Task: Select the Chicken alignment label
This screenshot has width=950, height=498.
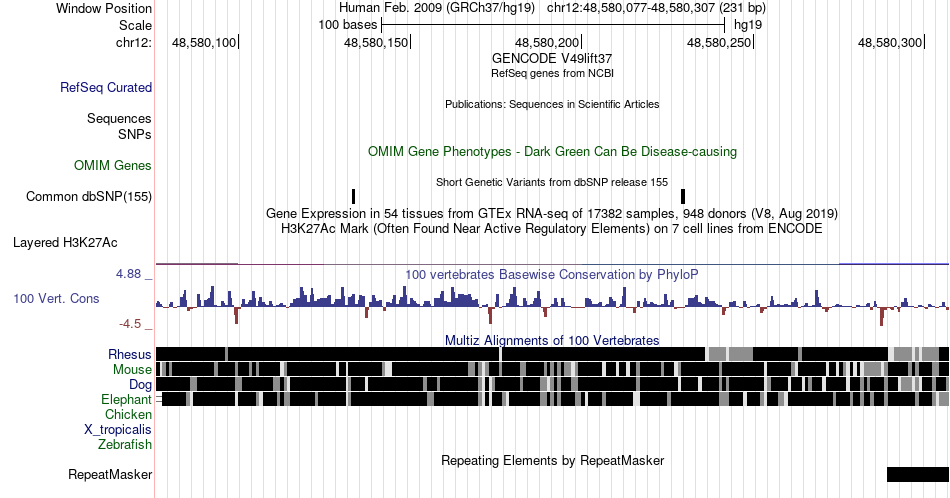Action: point(128,414)
